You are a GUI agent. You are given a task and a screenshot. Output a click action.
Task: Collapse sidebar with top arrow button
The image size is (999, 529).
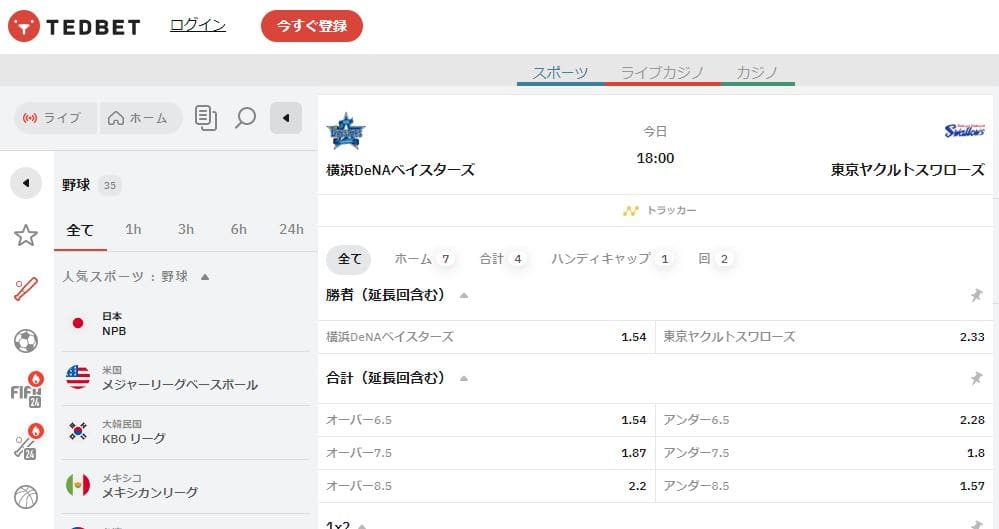(x=286, y=118)
